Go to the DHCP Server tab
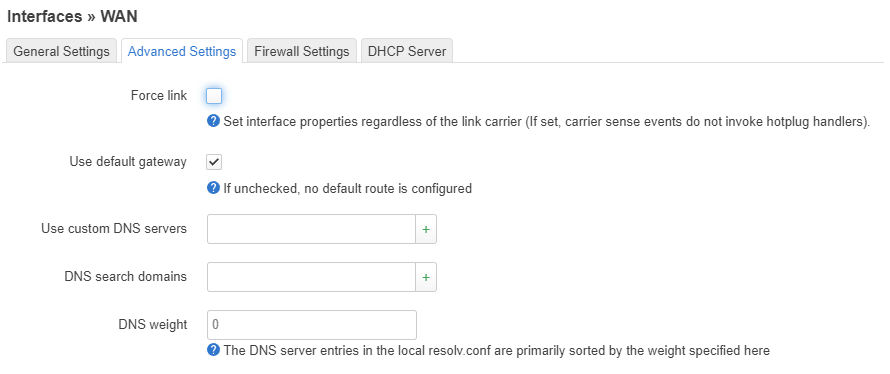Screen dimensions: 890x374 406,51
